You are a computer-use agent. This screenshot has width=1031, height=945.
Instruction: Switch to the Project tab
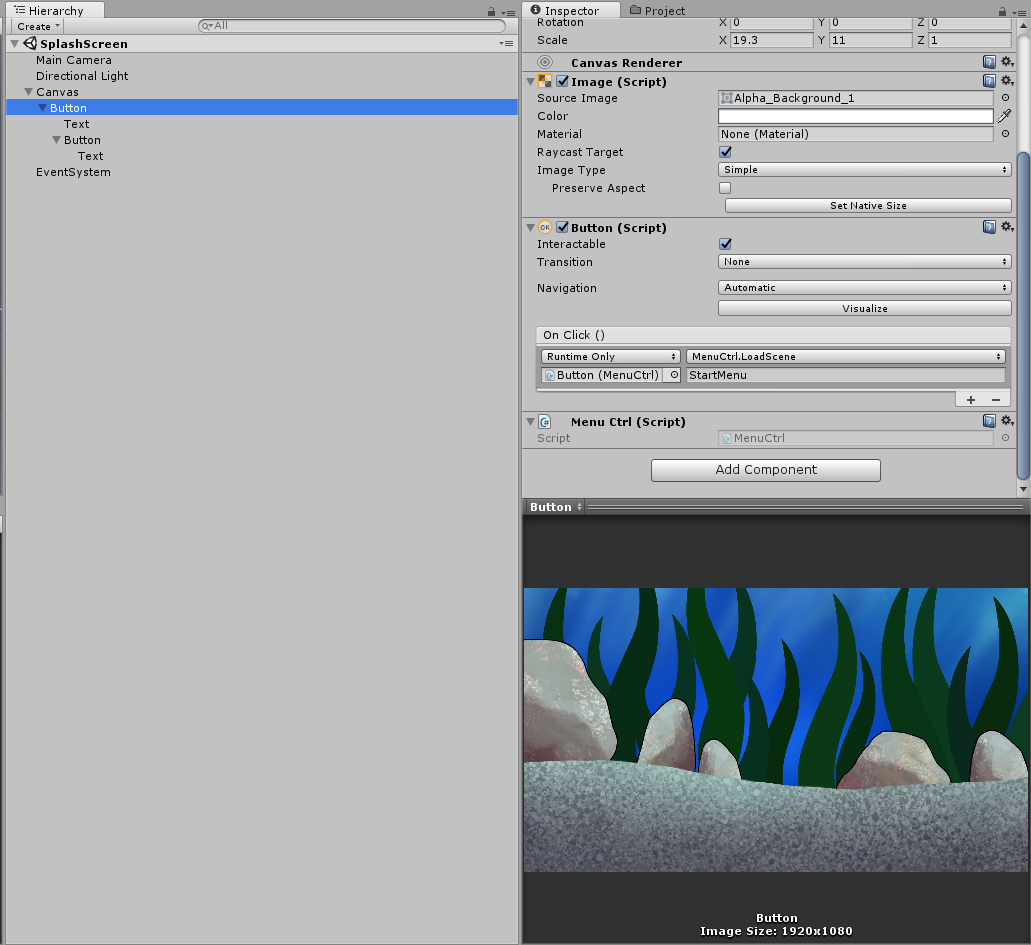657,10
